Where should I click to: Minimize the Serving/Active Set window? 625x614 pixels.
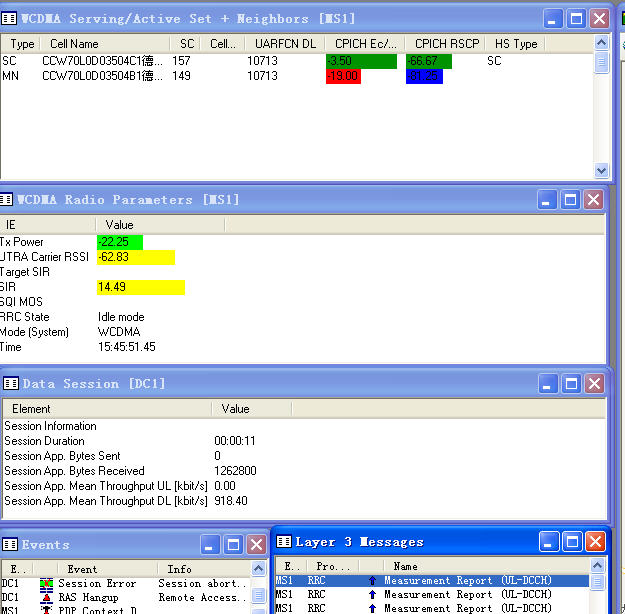553,19
